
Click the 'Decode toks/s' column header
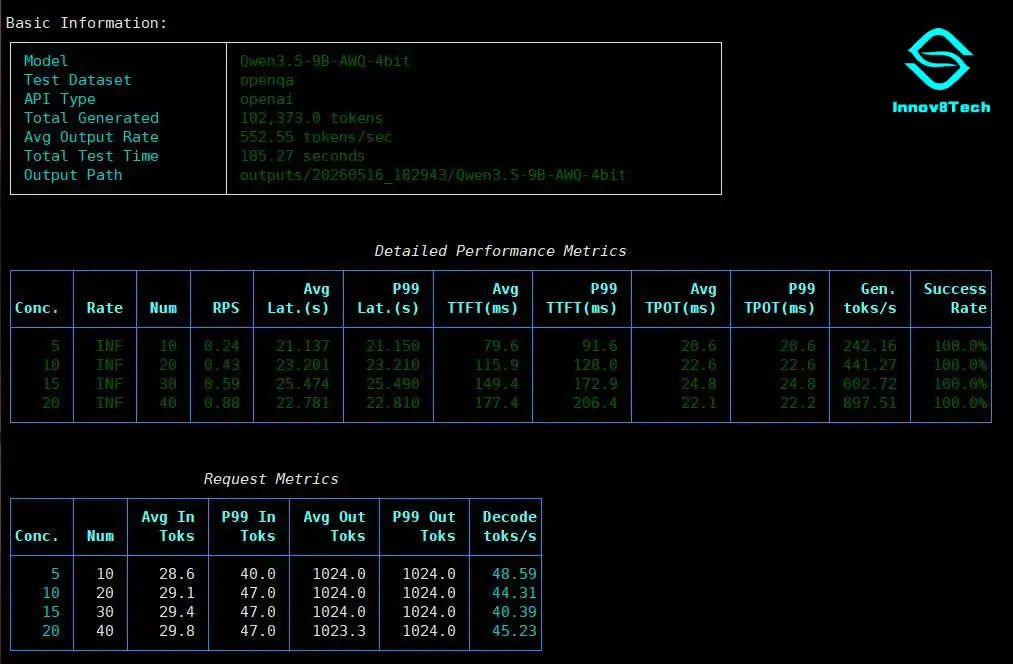tap(510, 526)
